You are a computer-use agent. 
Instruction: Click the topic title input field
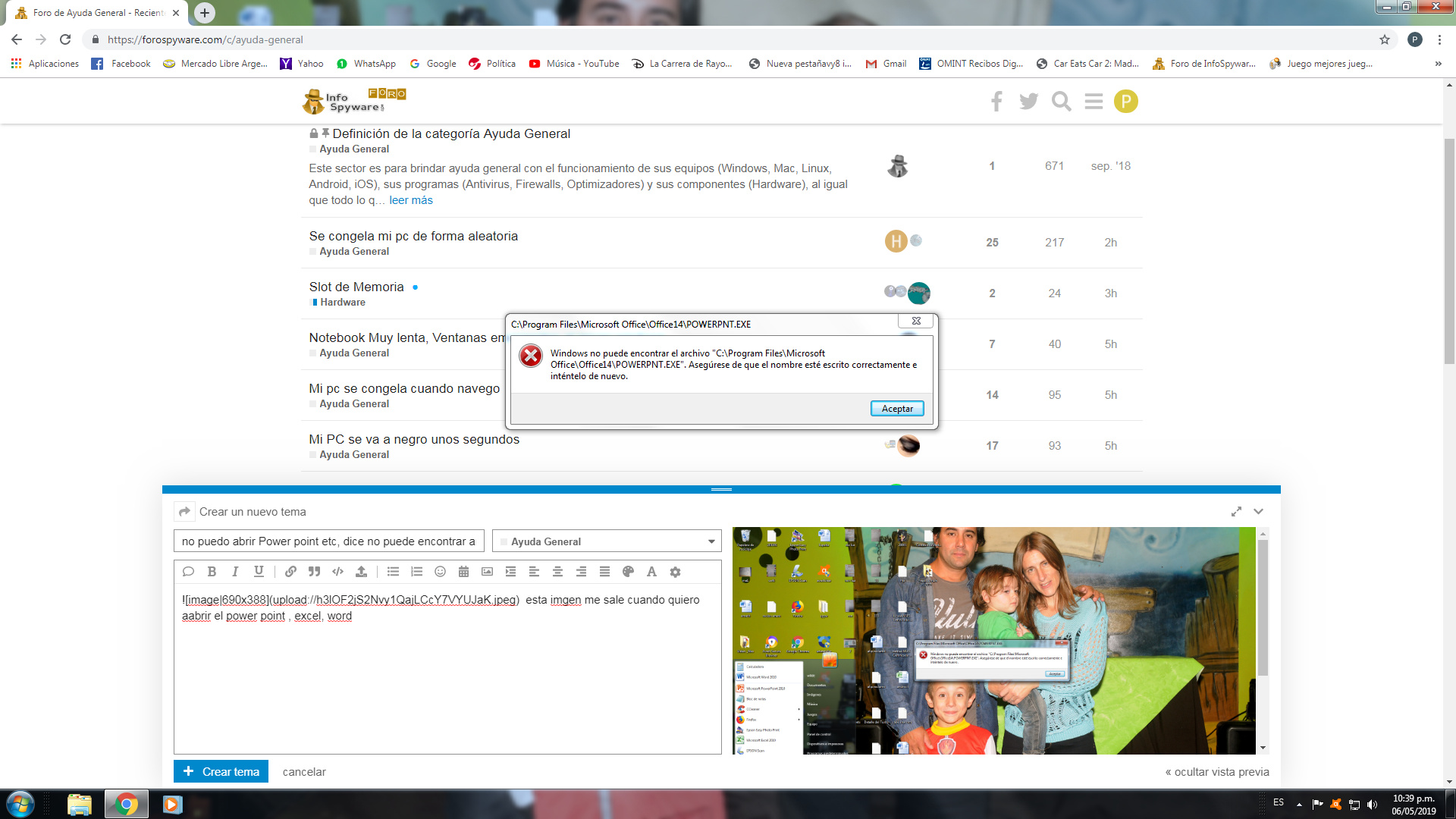point(328,541)
